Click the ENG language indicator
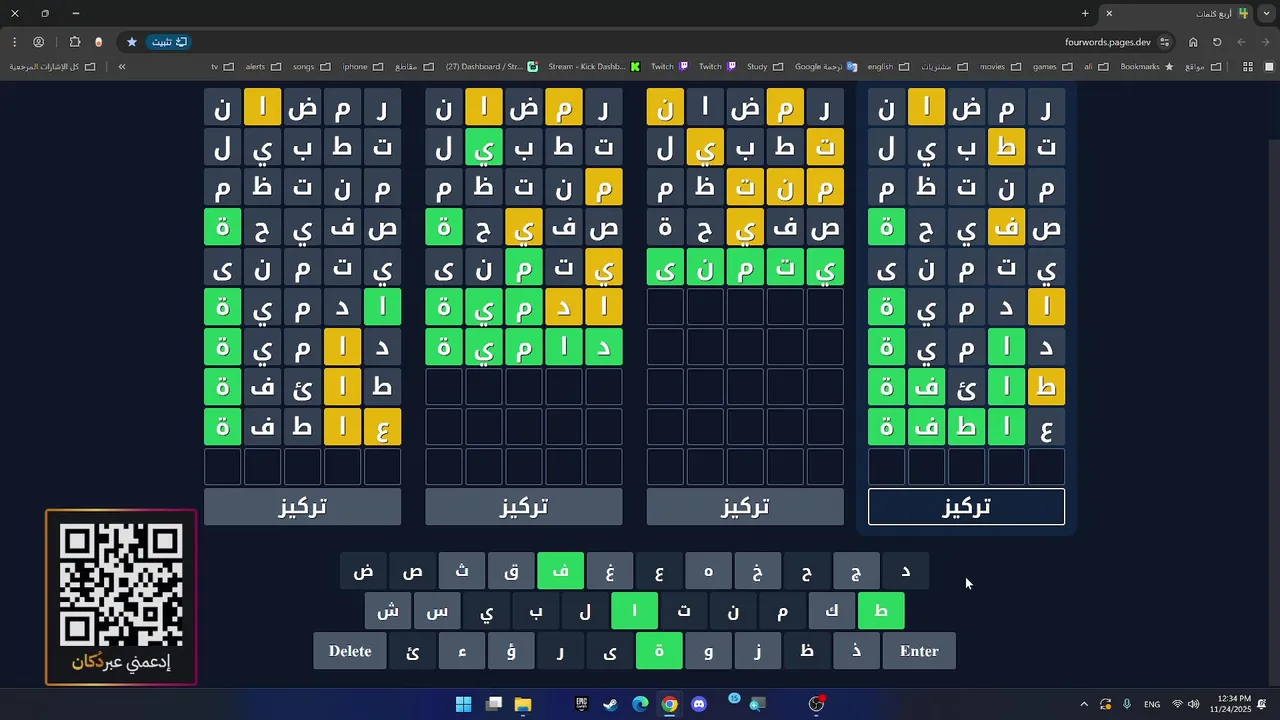 [1152, 704]
